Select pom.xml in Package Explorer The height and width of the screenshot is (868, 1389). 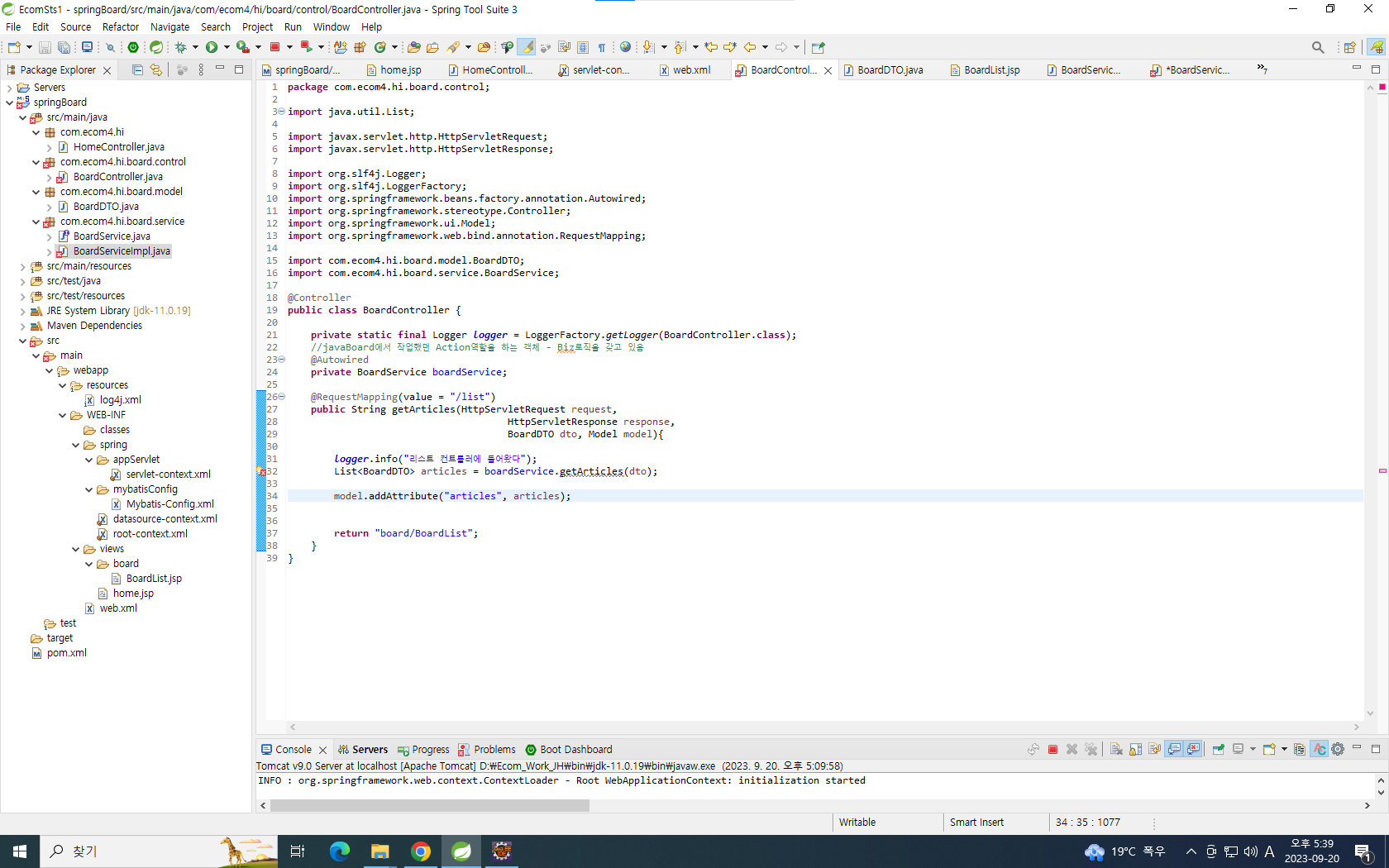pyautogui.click(x=66, y=653)
